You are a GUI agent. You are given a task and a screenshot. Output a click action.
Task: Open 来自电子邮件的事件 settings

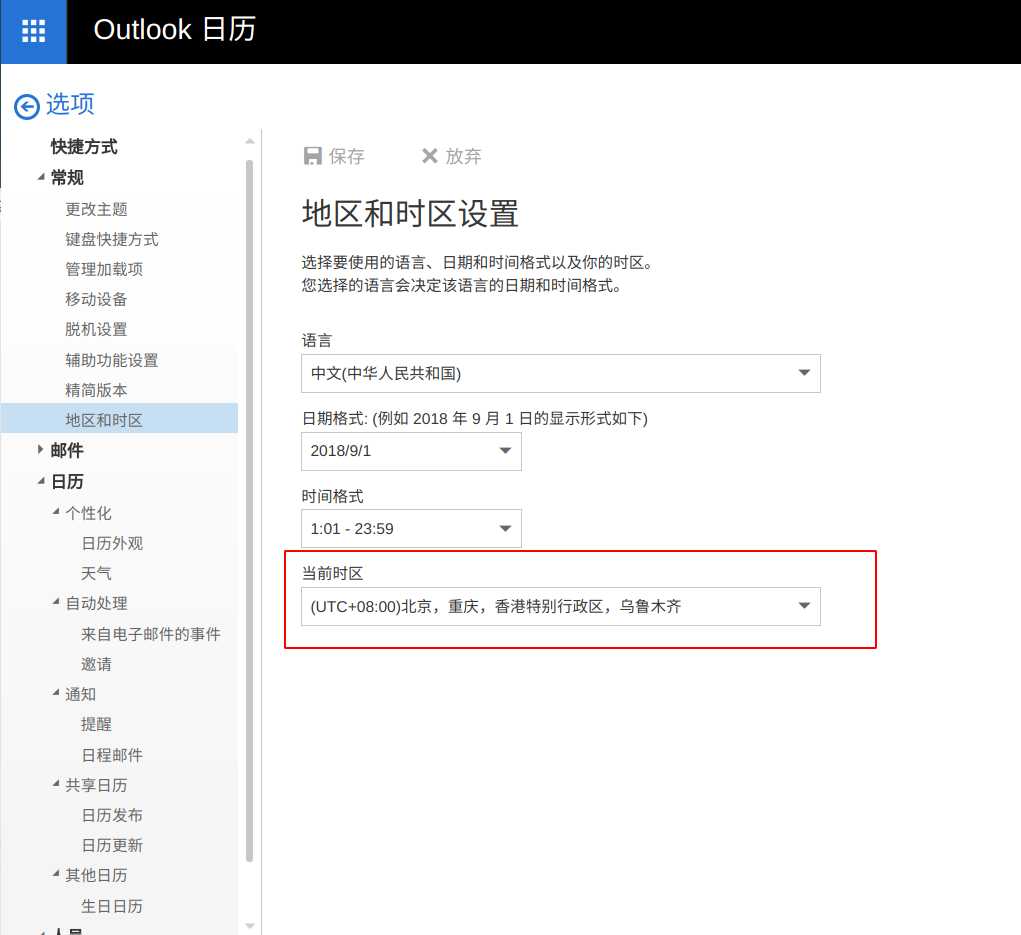[151, 634]
